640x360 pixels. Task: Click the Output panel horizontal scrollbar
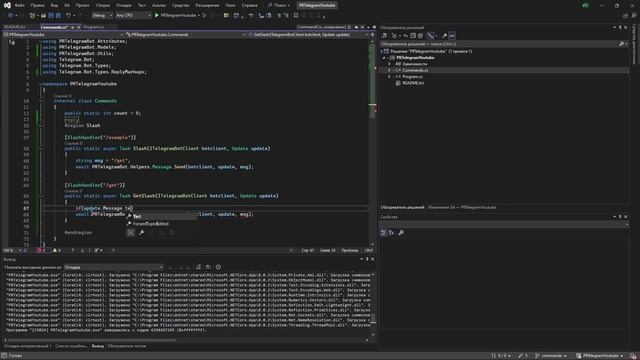coord(92,340)
